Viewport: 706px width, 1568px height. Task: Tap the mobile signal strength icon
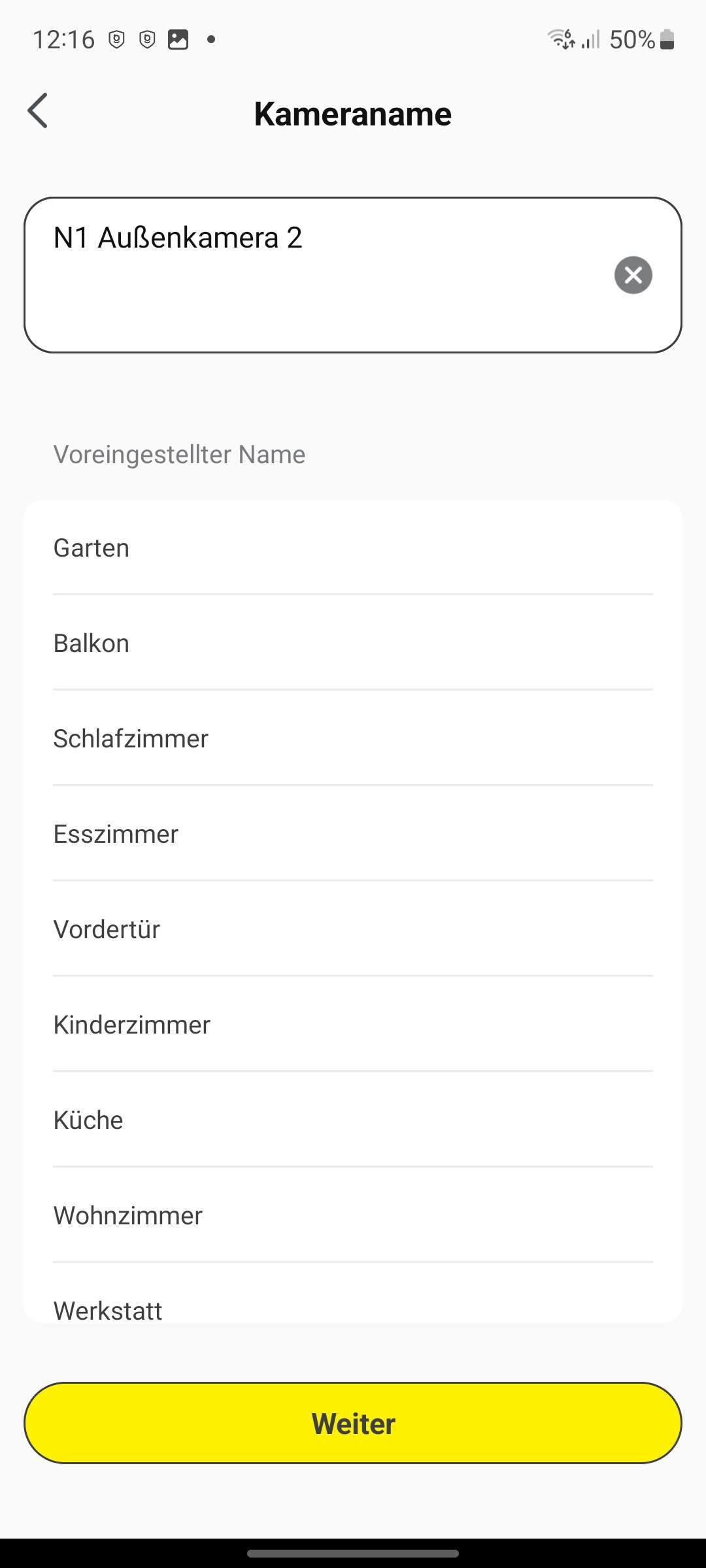coord(590,40)
